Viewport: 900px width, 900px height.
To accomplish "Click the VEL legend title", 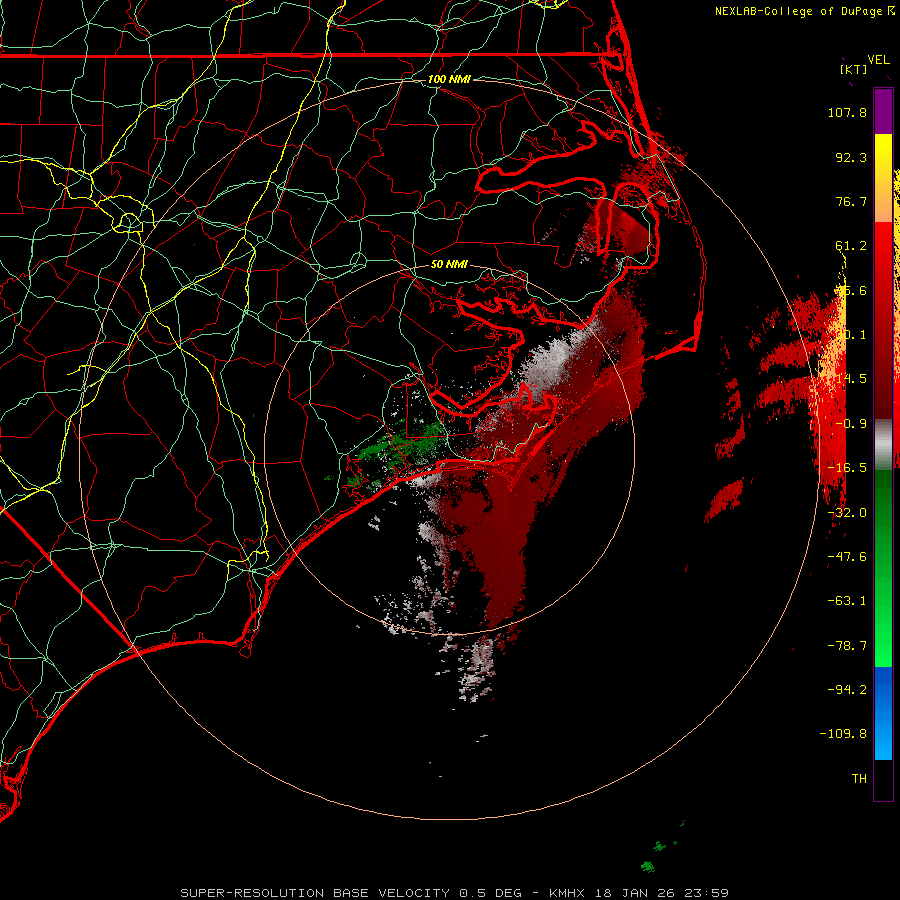I will click(x=879, y=60).
